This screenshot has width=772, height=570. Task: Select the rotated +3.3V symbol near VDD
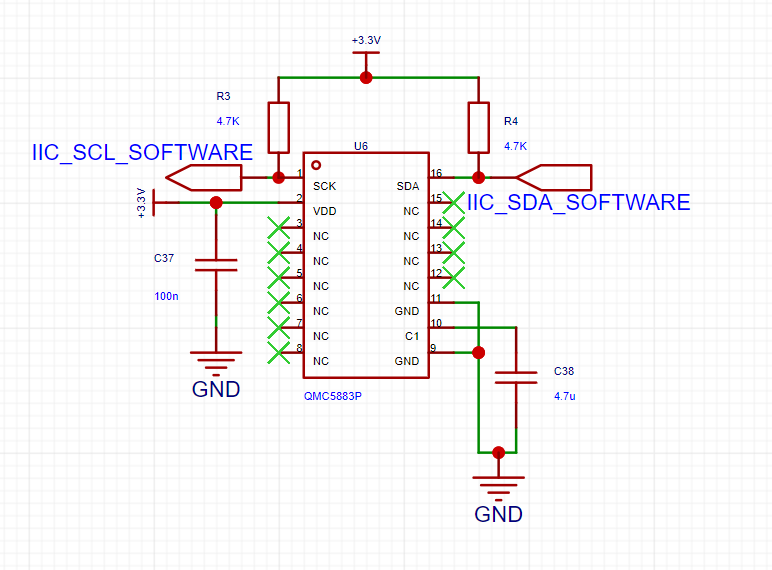pyautogui.click(x=148, y=202)
